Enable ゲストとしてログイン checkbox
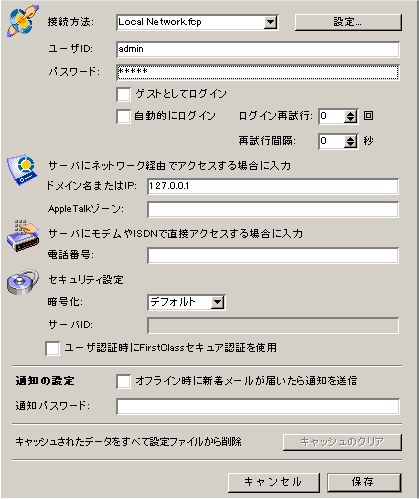Image resolution: width=419 pixels, height=499 pixels. (124, 94)
